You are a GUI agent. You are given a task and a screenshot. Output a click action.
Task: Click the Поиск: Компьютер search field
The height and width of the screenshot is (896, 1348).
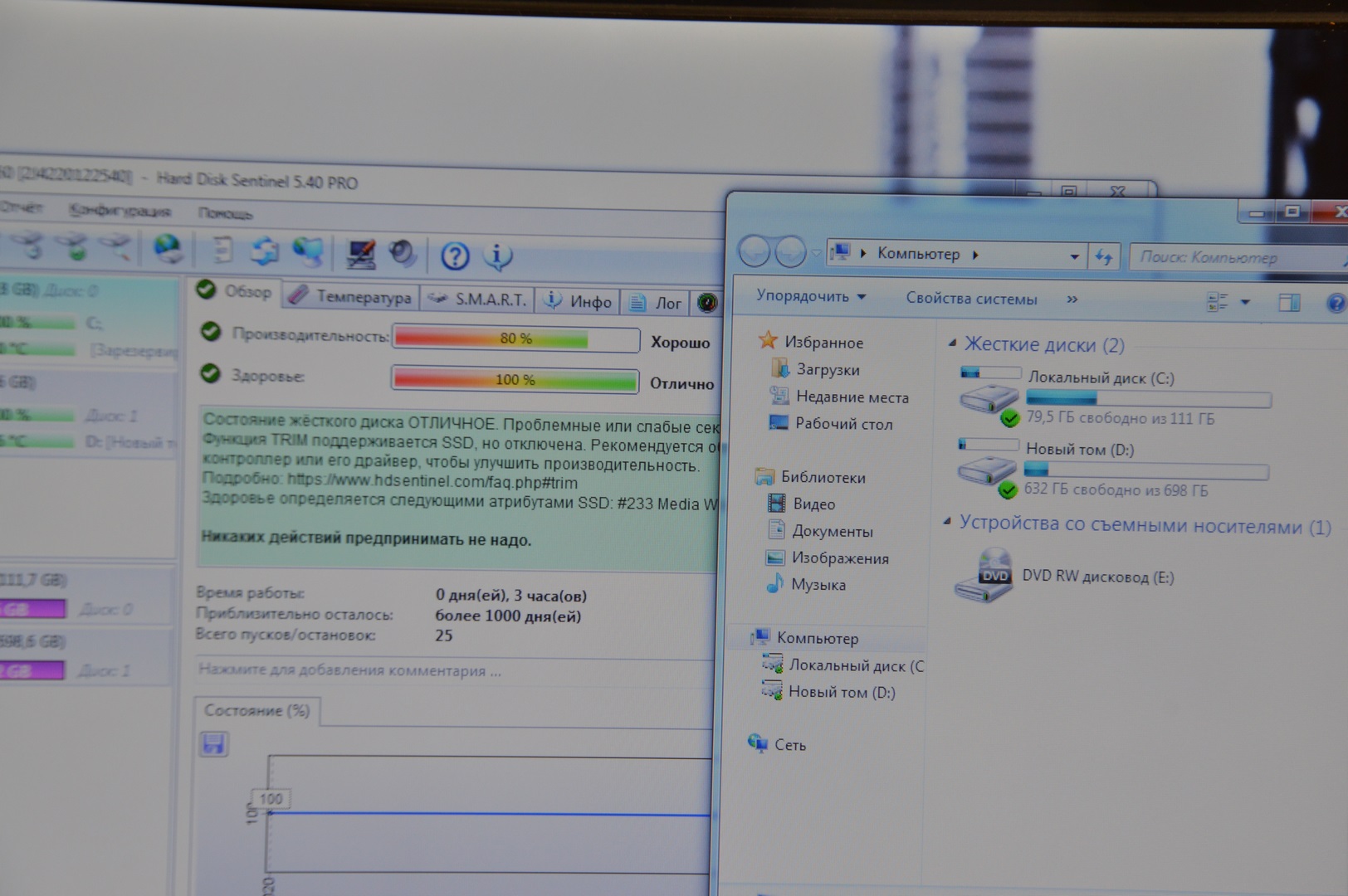(1228, 257)
